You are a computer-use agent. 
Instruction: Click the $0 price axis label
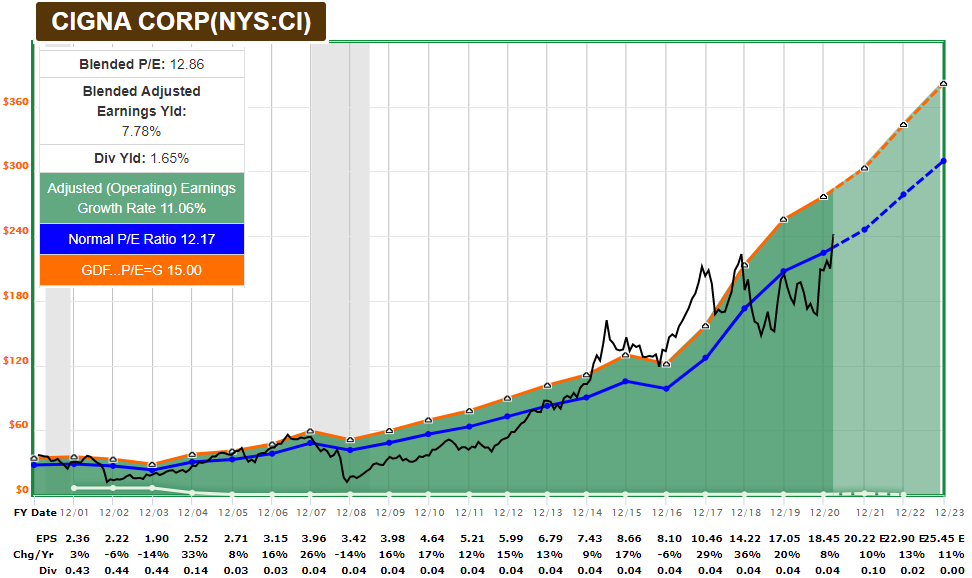(x=22, y=490)
